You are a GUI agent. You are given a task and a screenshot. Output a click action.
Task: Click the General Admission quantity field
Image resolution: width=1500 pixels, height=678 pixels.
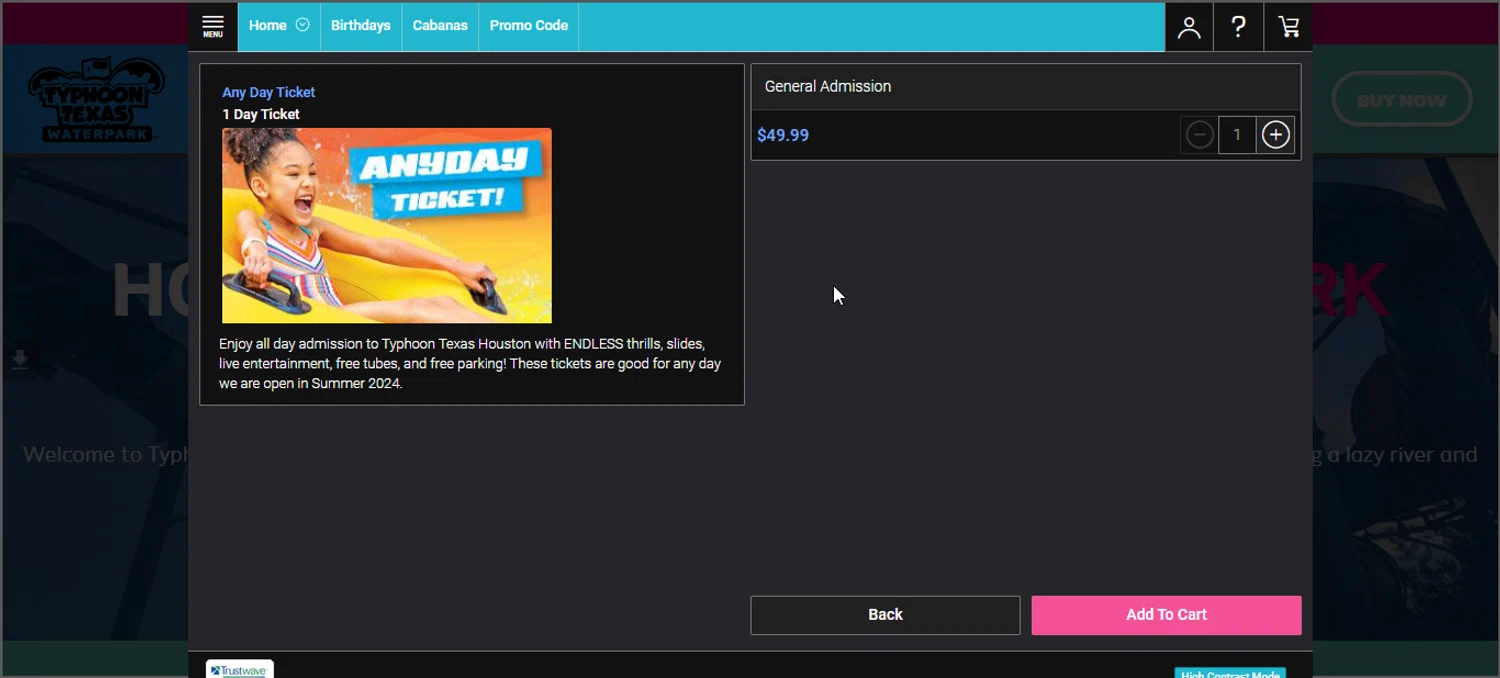1237,135
